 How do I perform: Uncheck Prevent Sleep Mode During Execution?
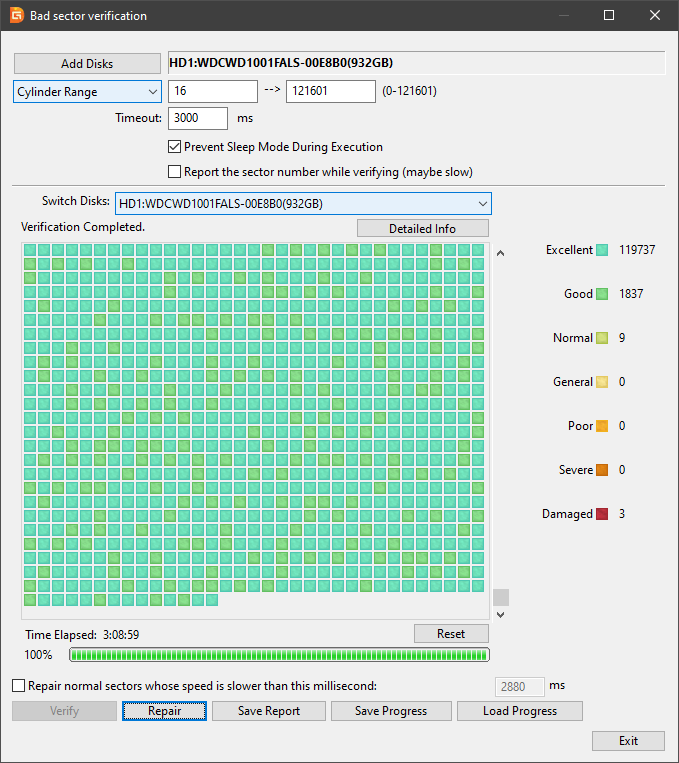click(x=174, y=147)
